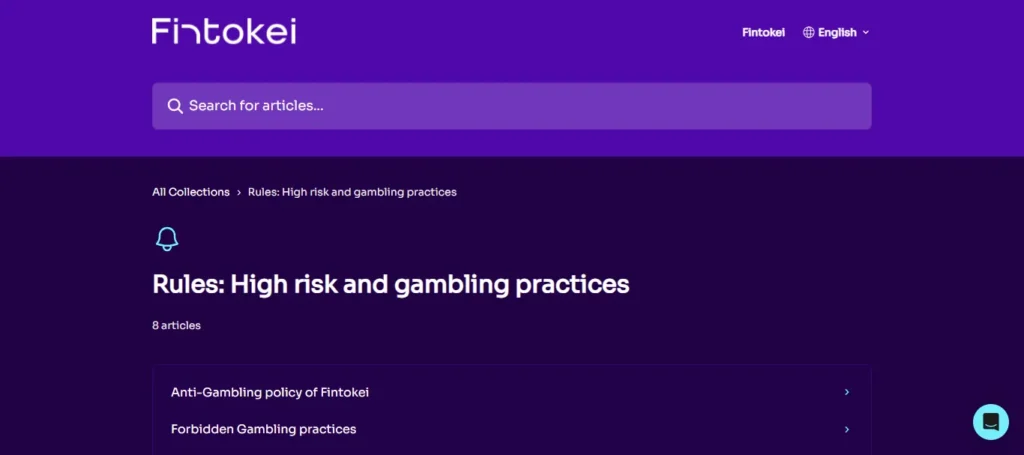This screenshot has height=455, width=1024.
Task: Click the bell collection icon
Action: point(167,239)
